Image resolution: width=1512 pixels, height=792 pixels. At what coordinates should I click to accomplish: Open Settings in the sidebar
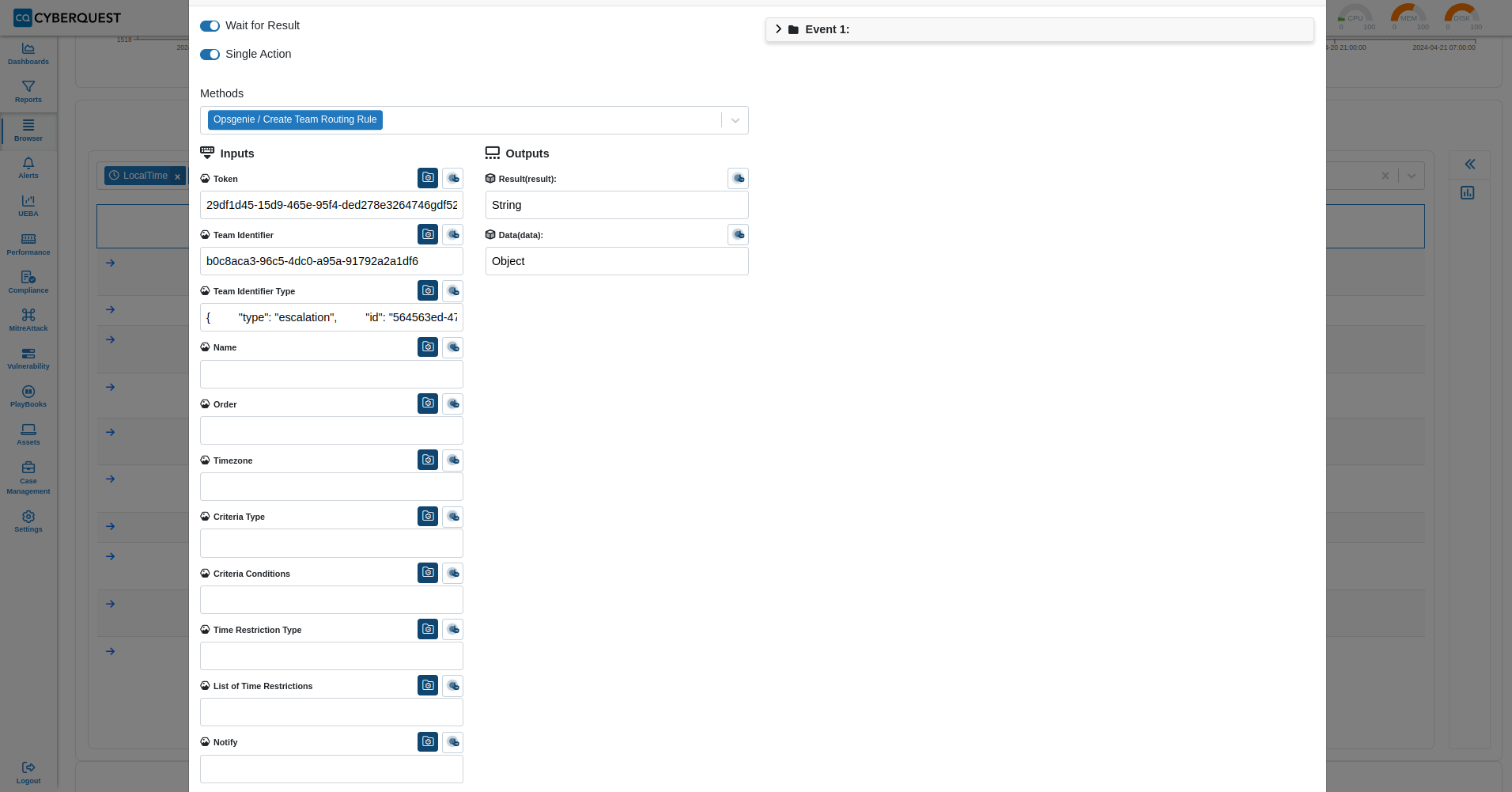pyautogui.click(x=28, y=521)
